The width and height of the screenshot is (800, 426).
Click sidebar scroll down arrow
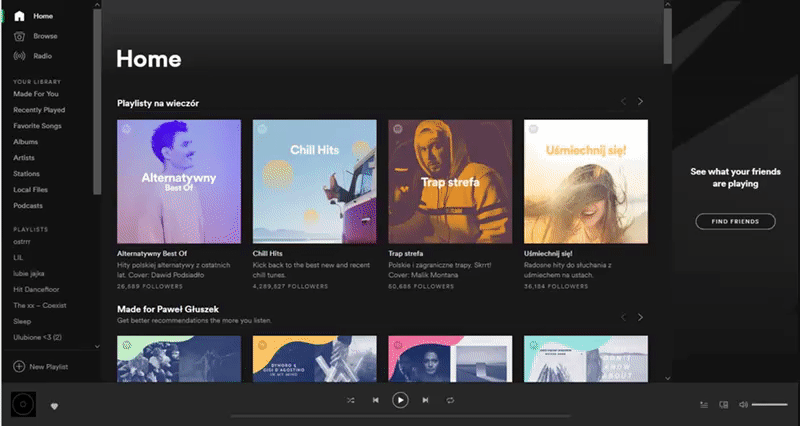[x=97, y=346]
